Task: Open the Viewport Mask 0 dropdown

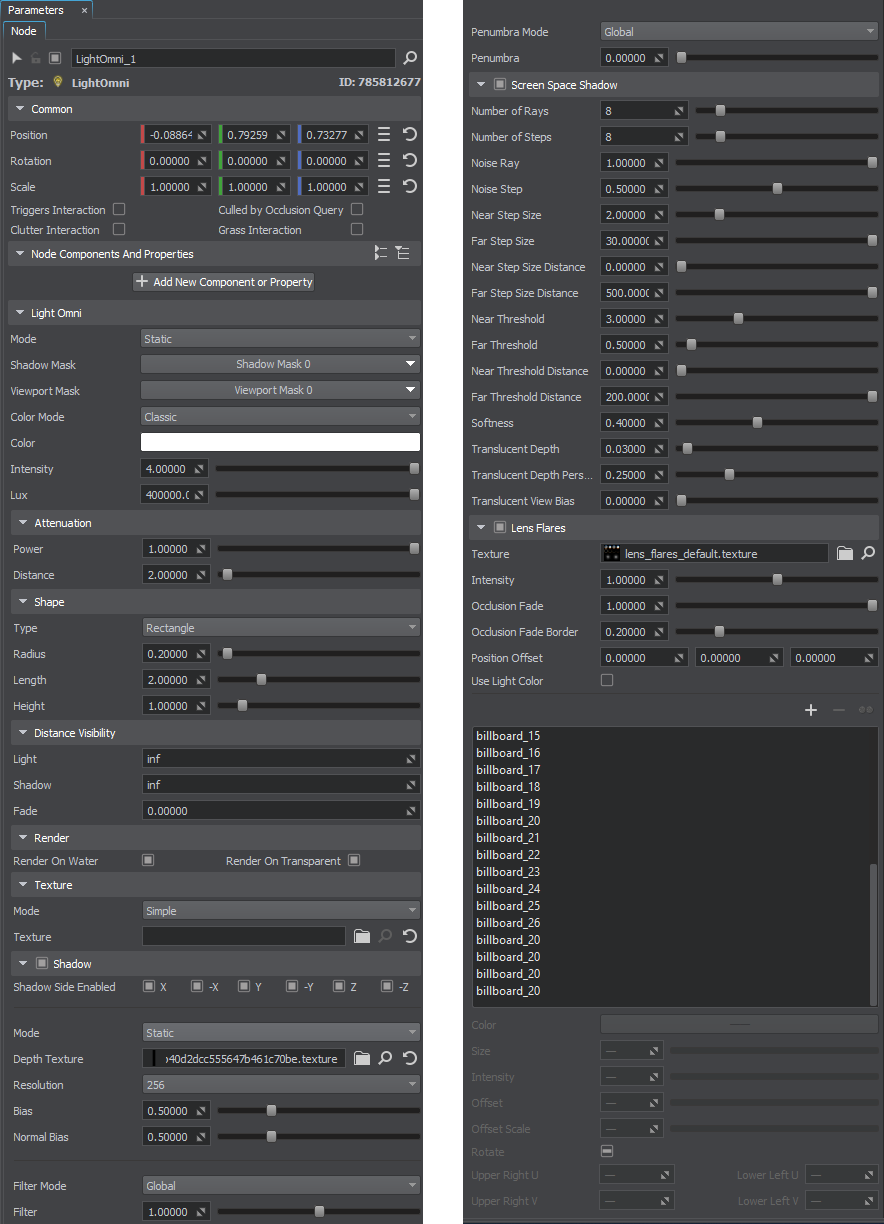Action: point(281,390)
